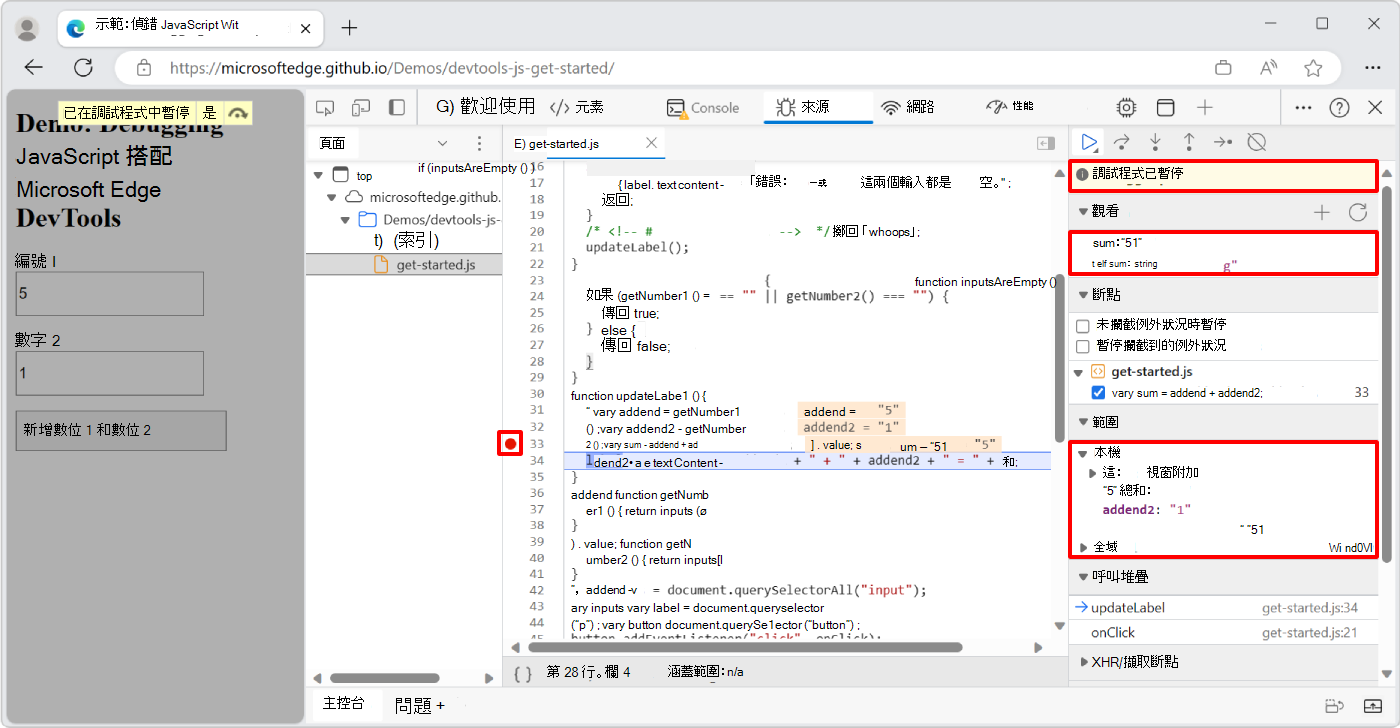Viewport: 1400px width, 728px height.
Task: Deactivate all breakpoints with the crossed-circle icon
Action: tap(1256, 142)
